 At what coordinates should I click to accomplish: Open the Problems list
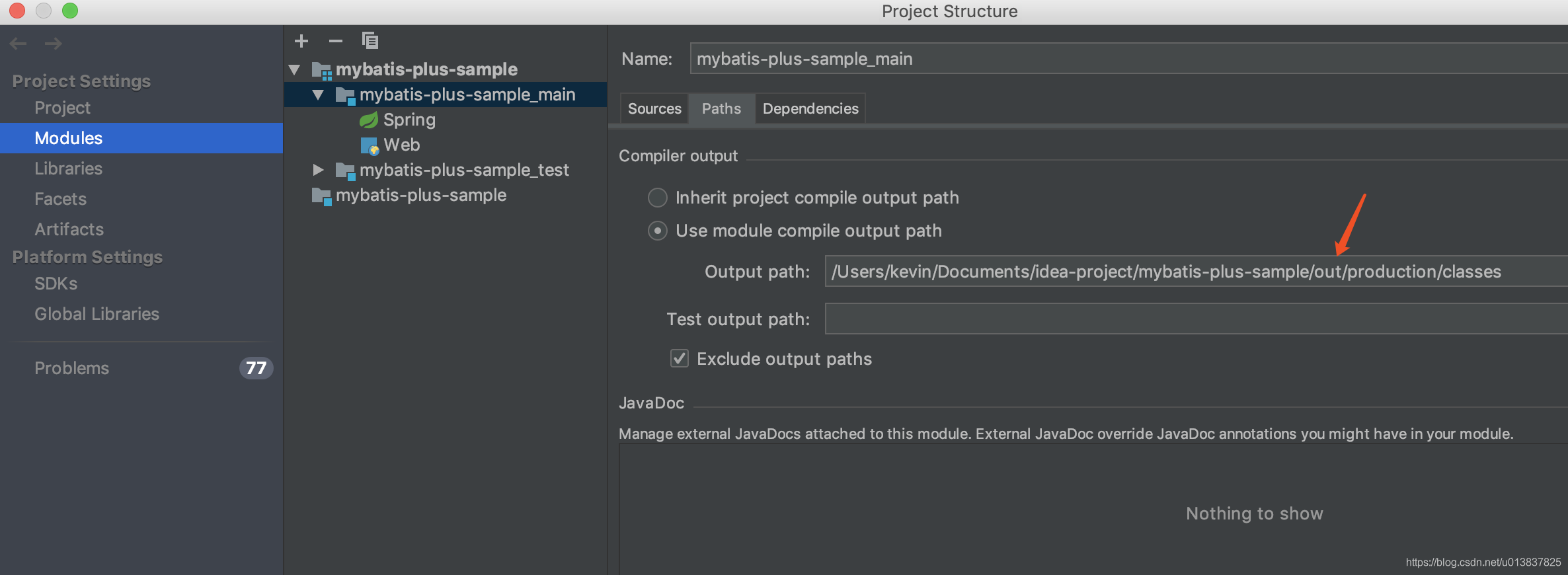coord(71,368)
